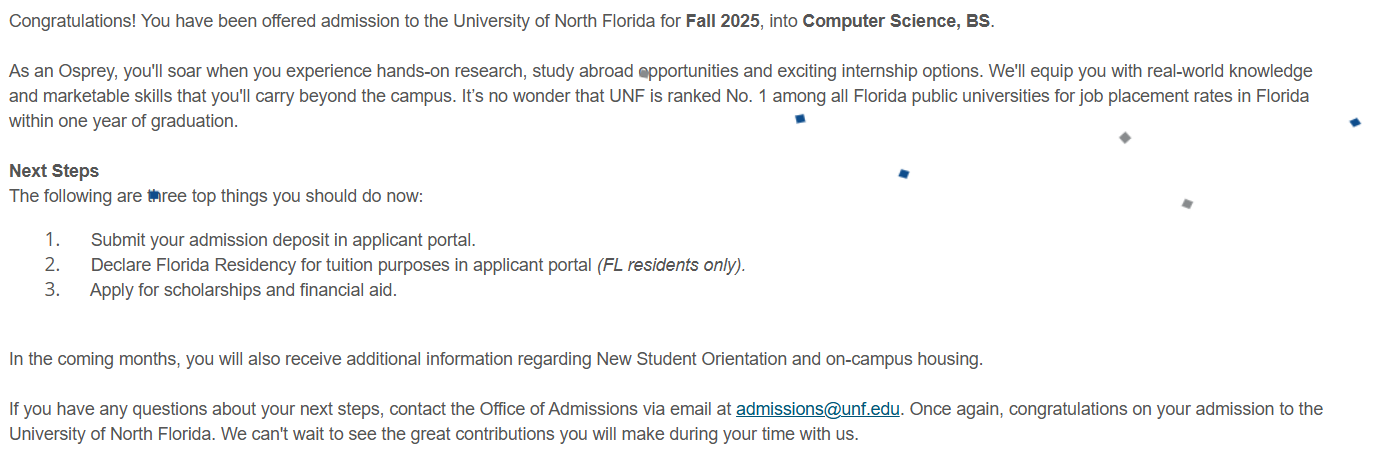Click list item 'Declare Florida Residency for tuition purposes'
1389x464 pixels.
click(x=341, y=265)
